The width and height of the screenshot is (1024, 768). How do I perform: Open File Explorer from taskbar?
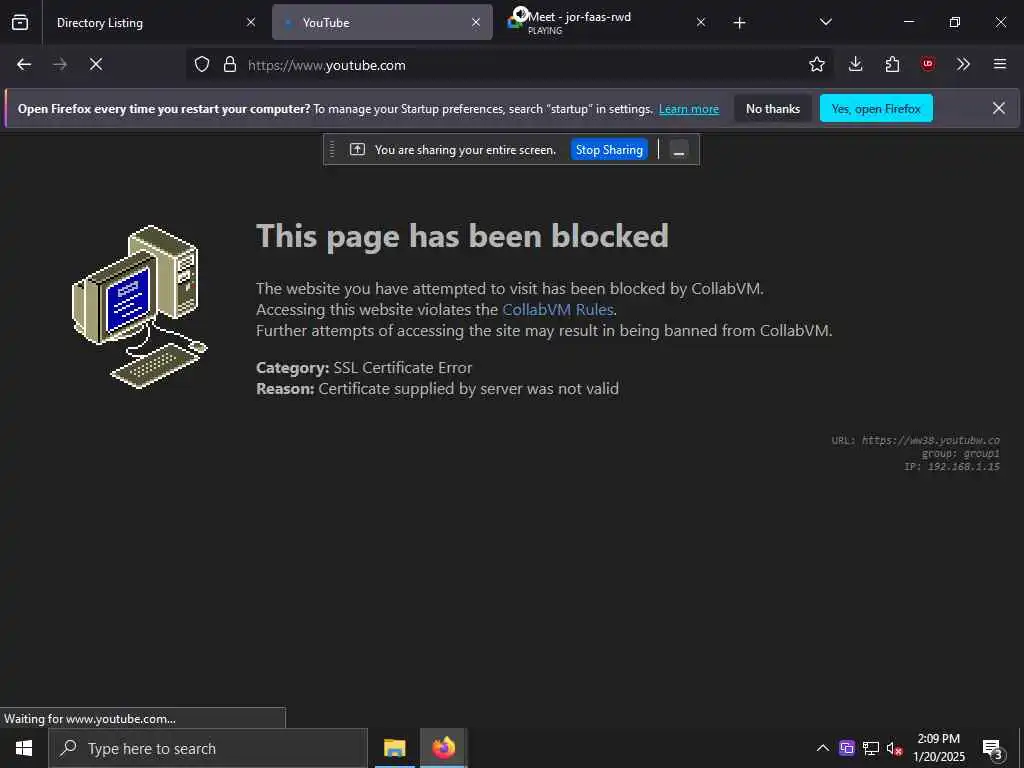tap(394, 748)
